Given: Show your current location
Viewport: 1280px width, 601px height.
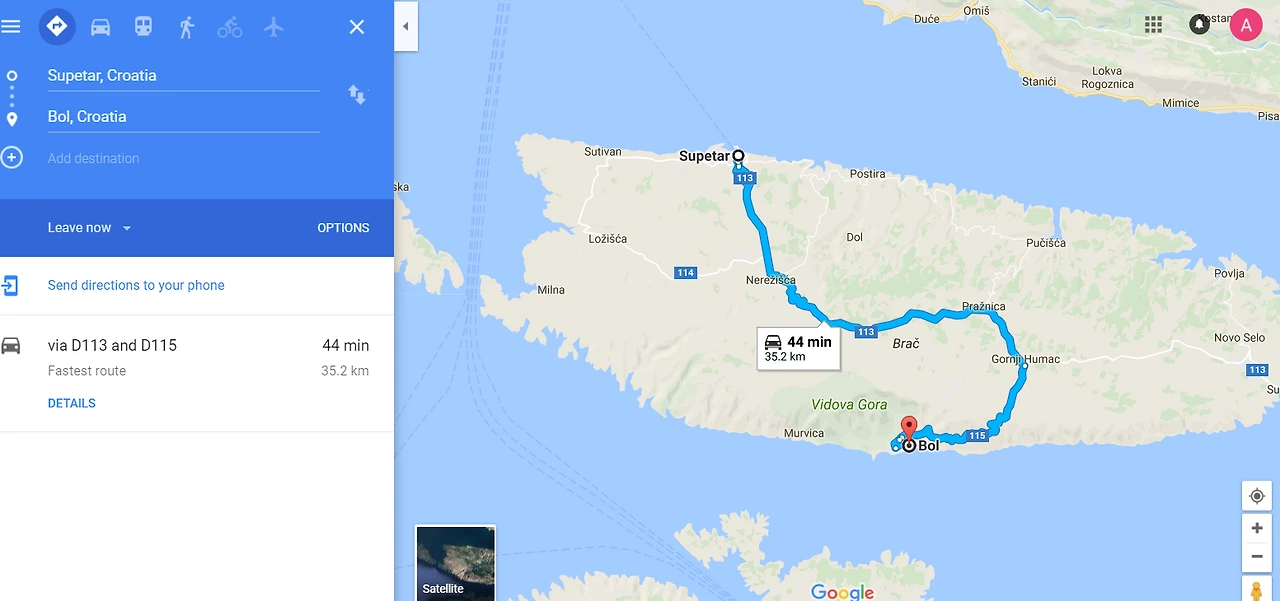Looking at the screenshot, I should click(x=1257, y=496).
